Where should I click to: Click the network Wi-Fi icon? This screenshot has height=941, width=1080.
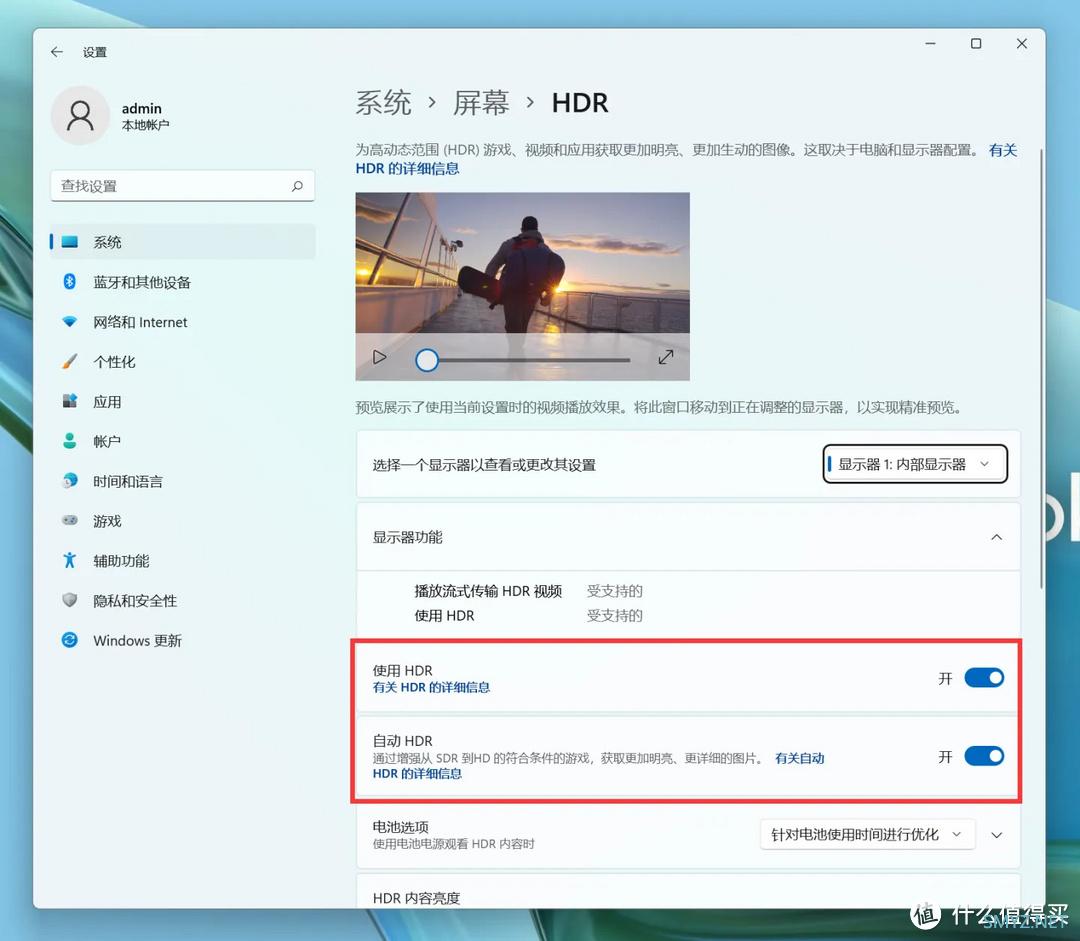[x=70, y=322]
